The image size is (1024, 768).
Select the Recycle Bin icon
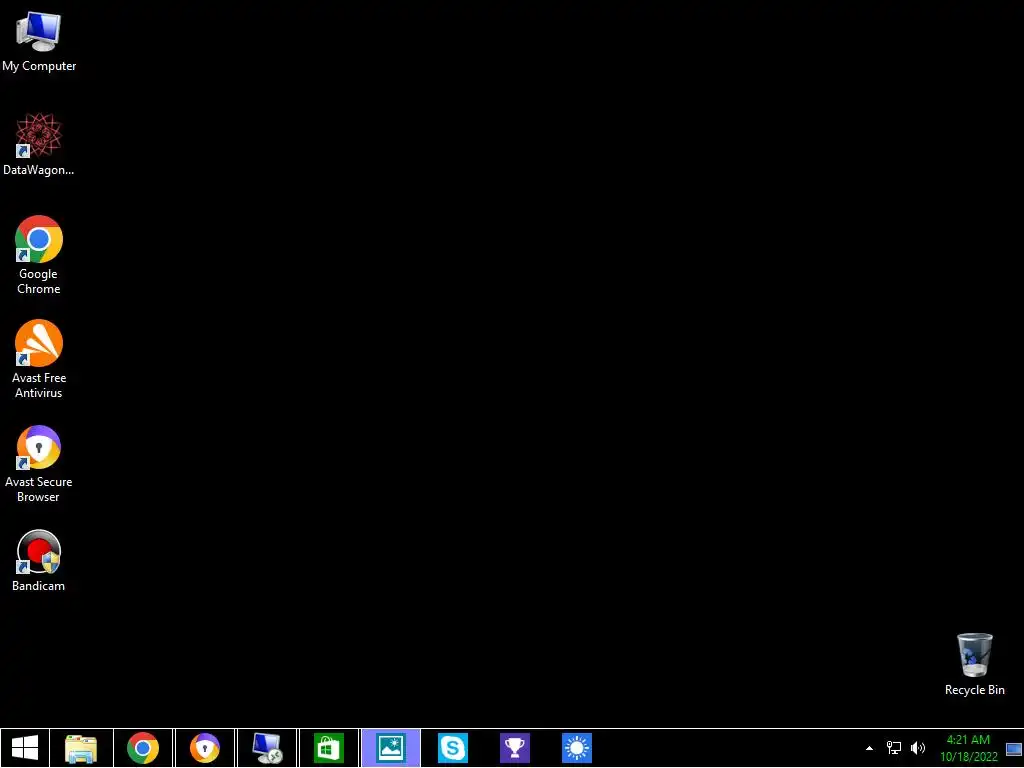[974, 664]
